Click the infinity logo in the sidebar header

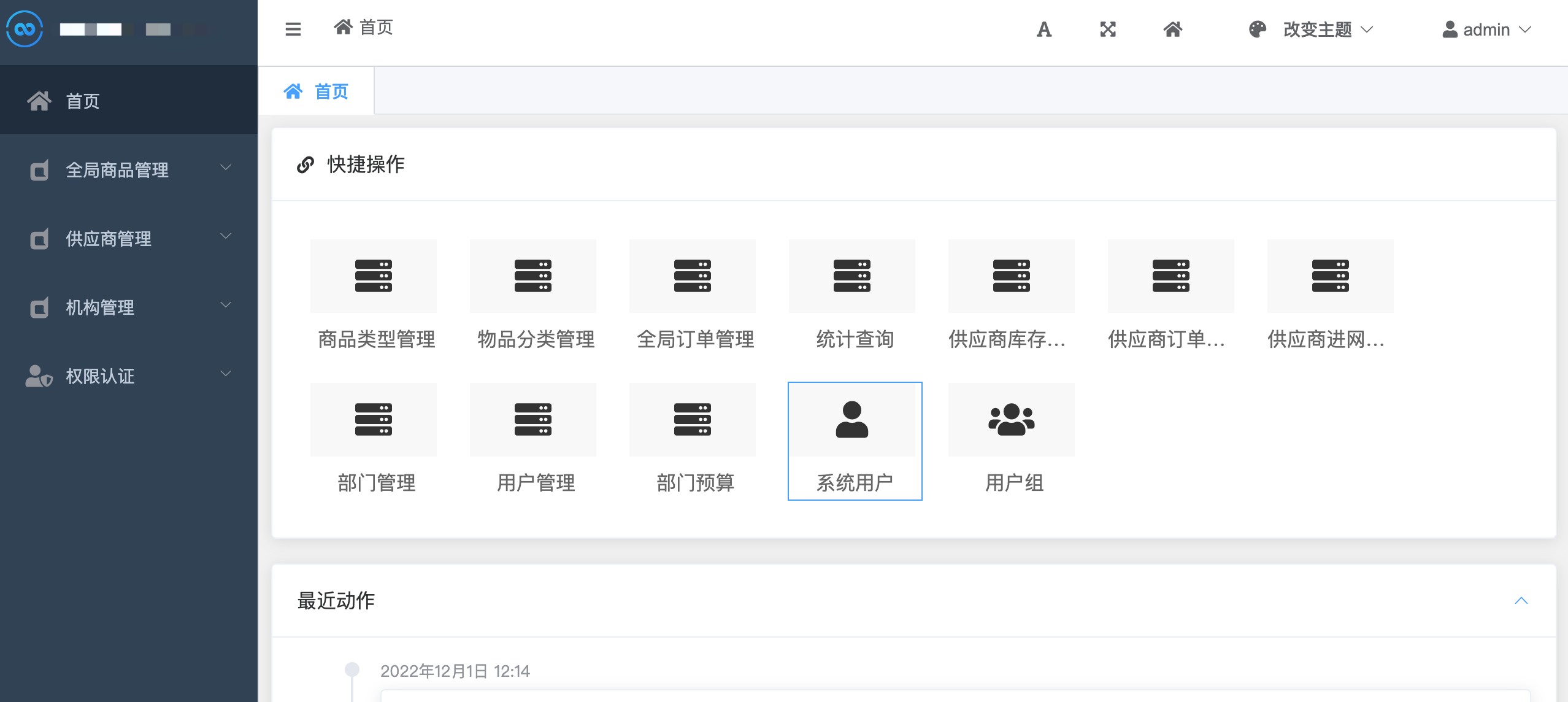25,29
